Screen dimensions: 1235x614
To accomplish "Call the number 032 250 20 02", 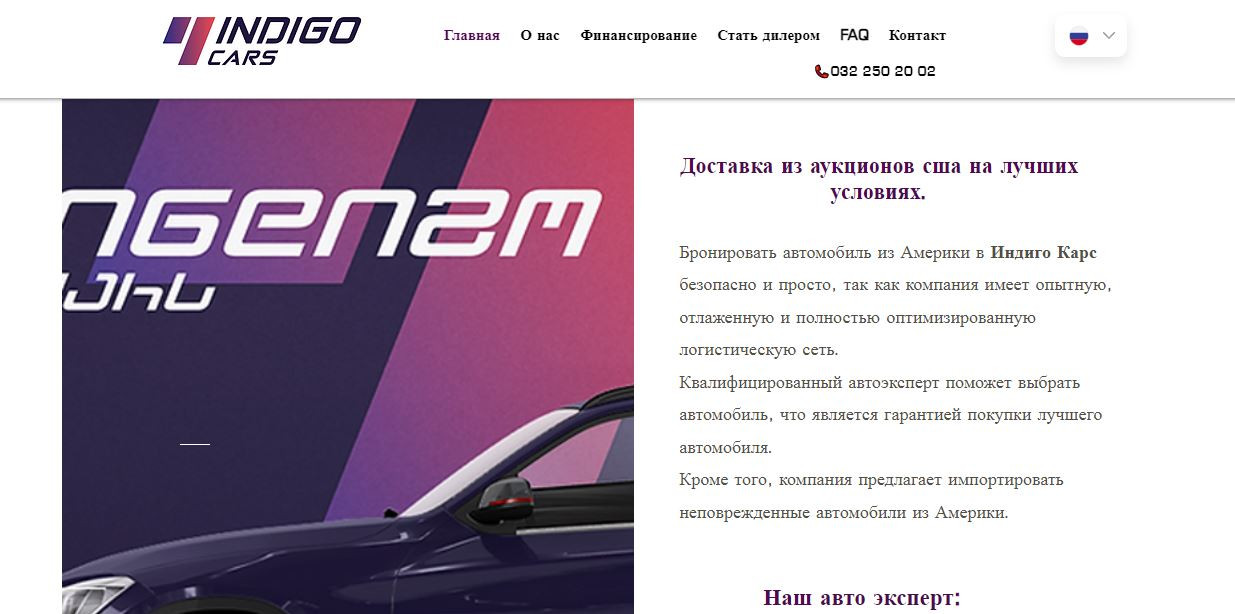I will (883, 72).
